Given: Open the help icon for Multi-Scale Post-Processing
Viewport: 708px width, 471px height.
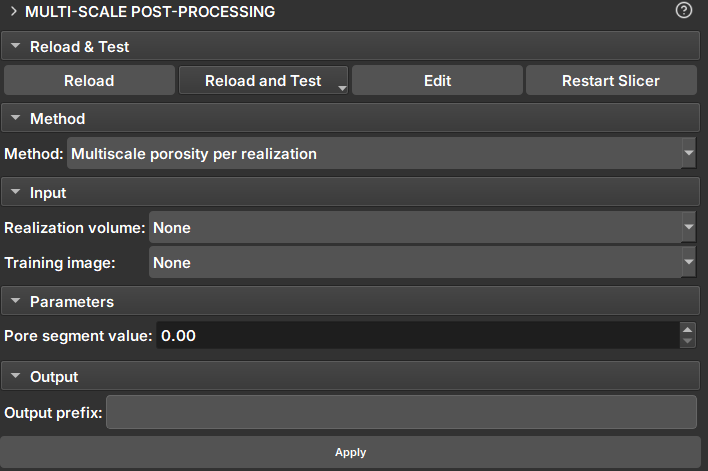Looking at the screenshot, I should [x=684, y=11].
